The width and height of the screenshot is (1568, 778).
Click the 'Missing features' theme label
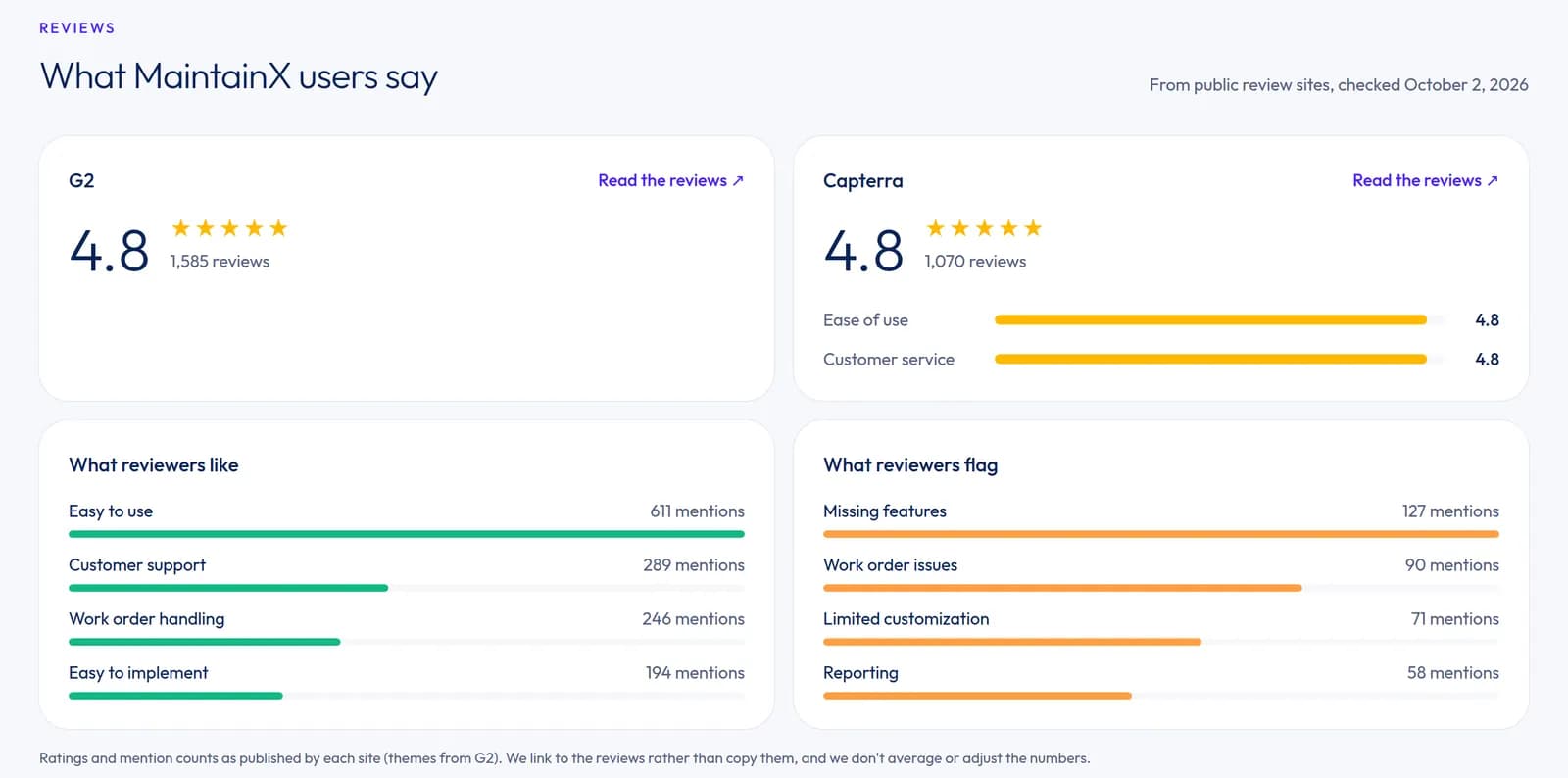coord(885,511)
